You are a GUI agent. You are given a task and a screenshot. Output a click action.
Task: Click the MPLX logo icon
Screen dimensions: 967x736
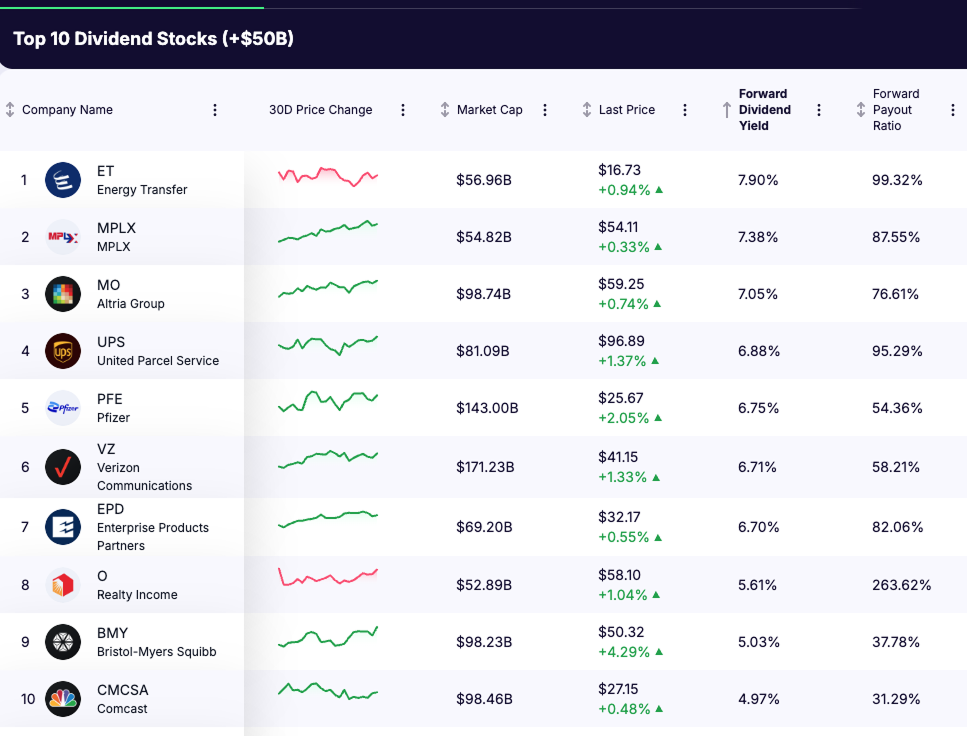coord(63,237)
